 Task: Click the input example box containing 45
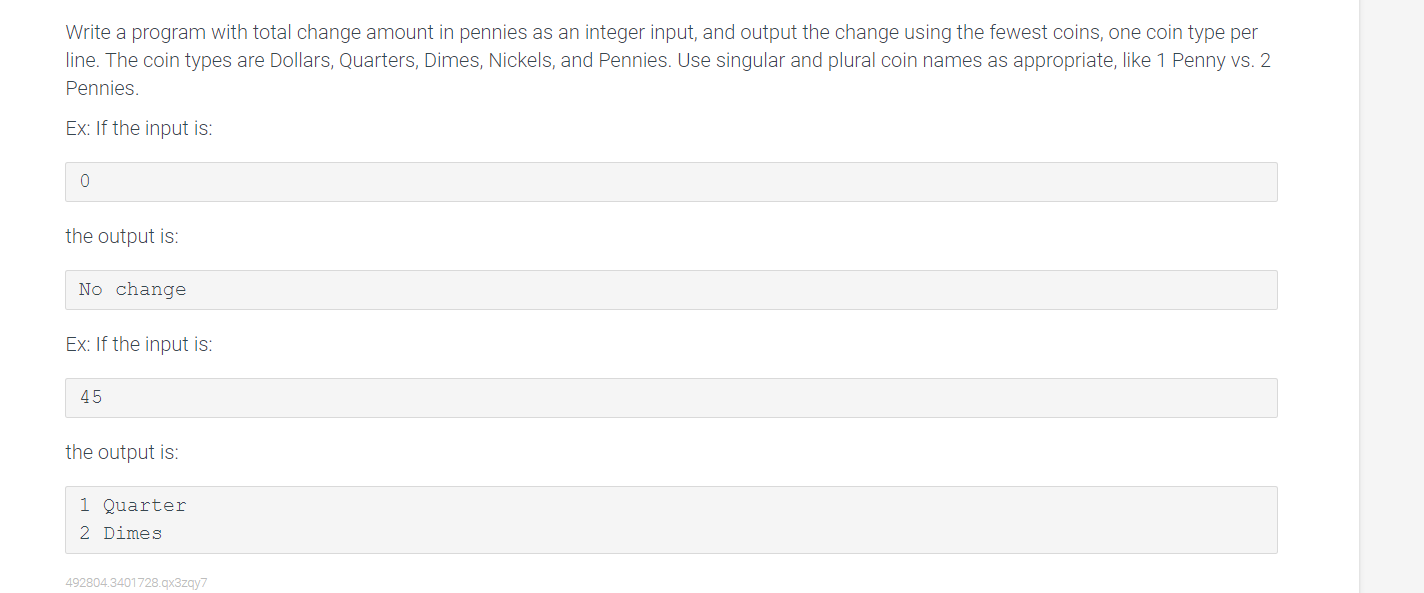click(x=671, y=398)
